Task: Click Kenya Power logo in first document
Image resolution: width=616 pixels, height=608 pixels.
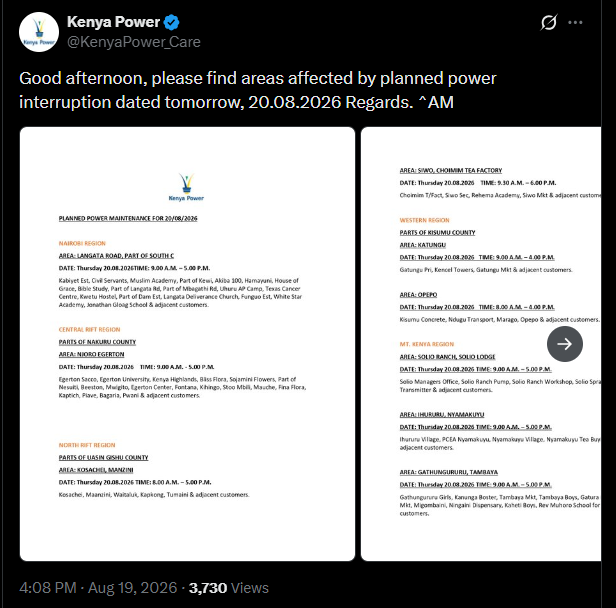Action: [186, 187]
